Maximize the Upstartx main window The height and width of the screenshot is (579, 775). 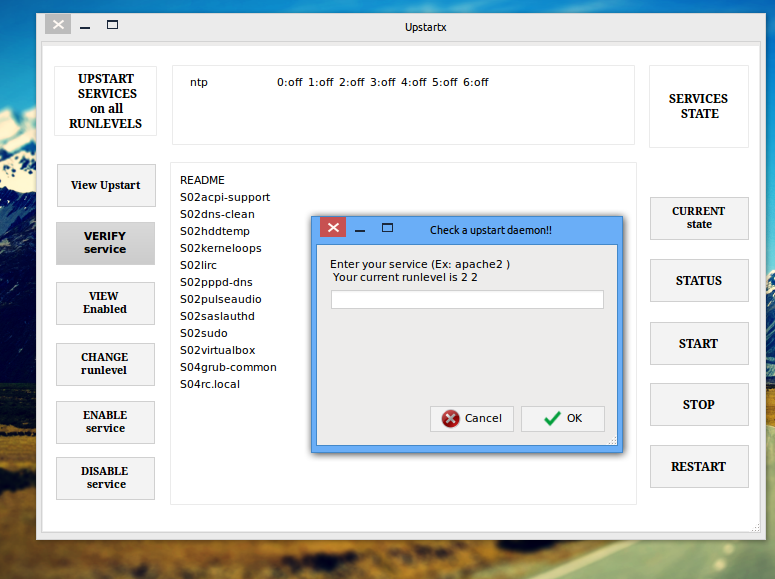112,25
